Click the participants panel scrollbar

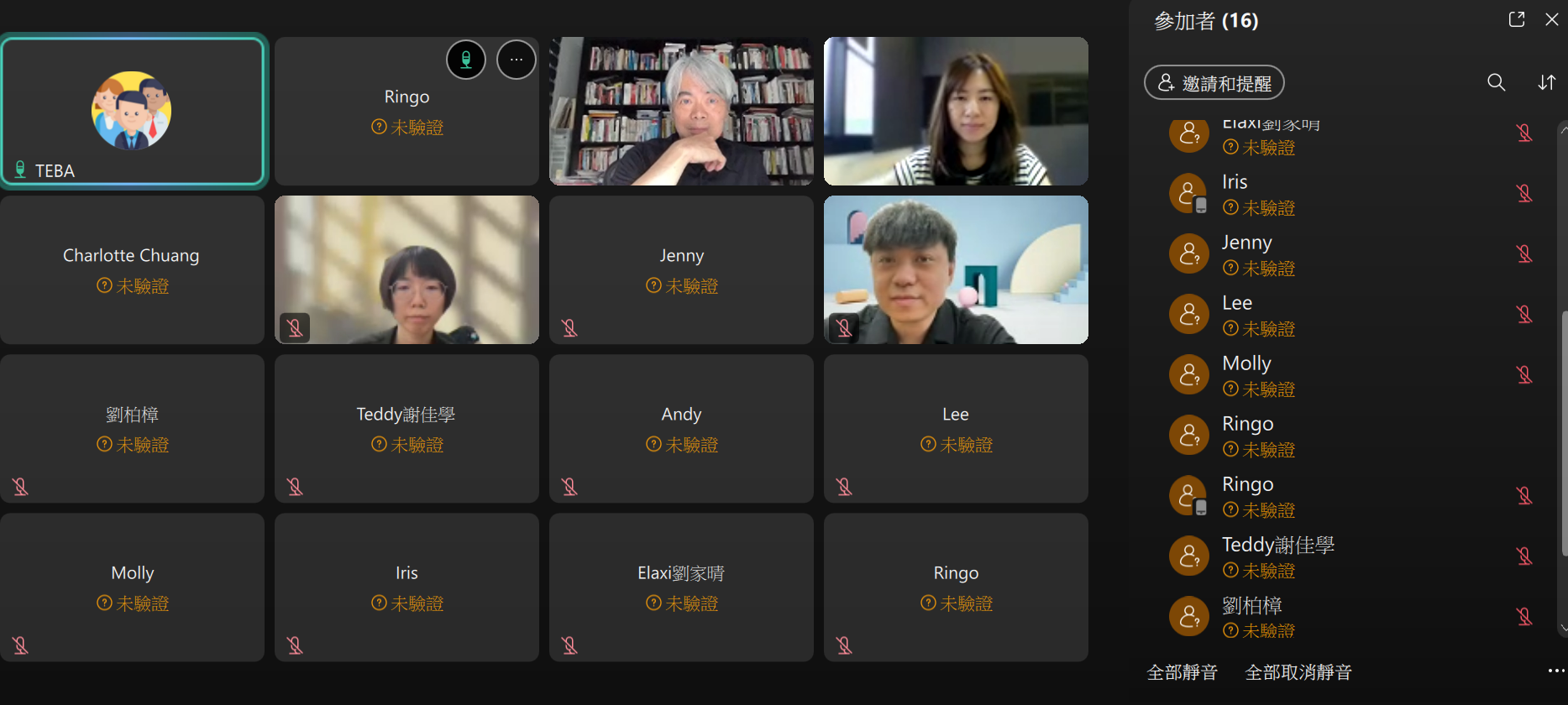[1563, 432]
